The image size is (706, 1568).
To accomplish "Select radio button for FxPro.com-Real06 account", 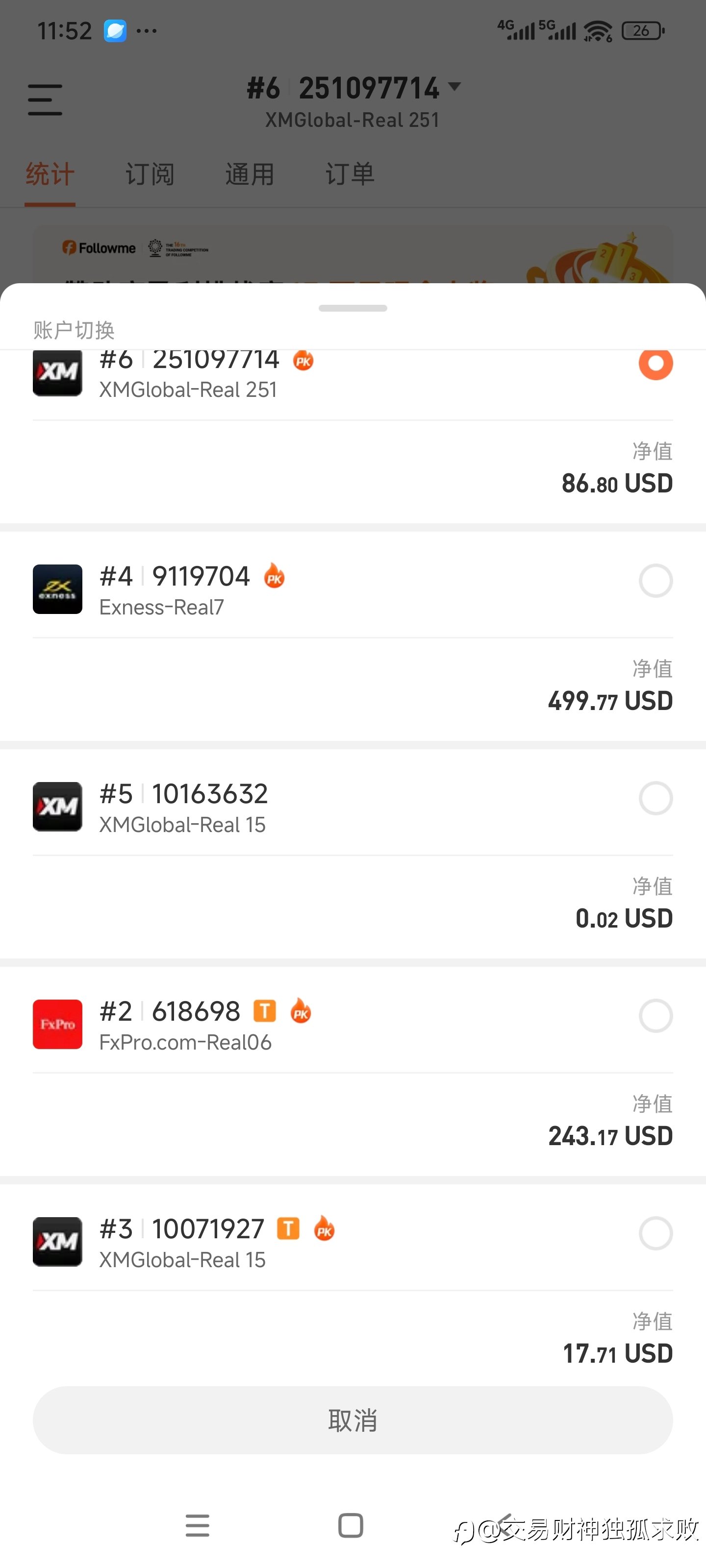I will 656,1015.
